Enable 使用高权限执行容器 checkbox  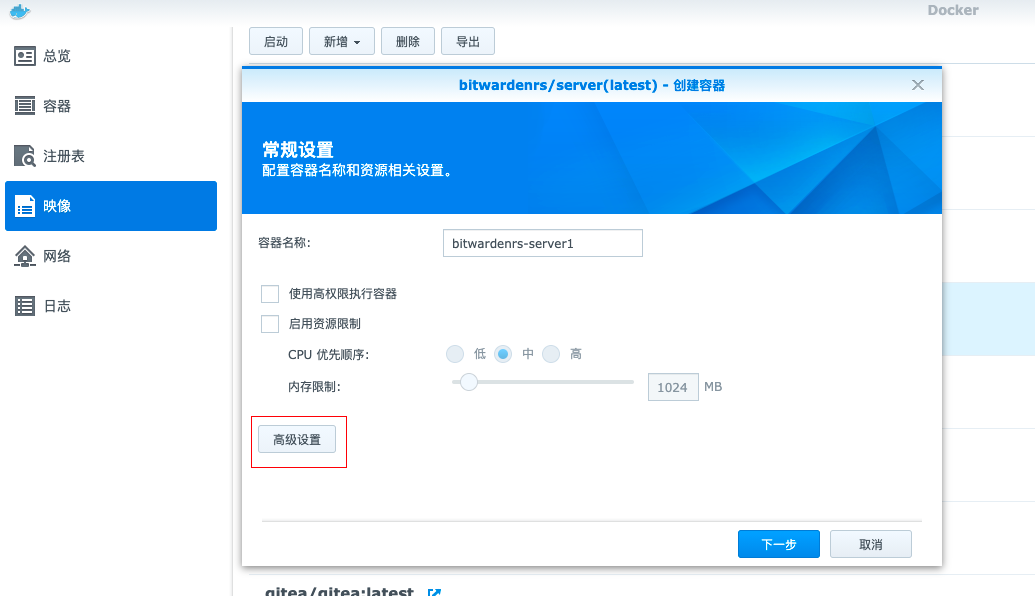pyautogui.click(x=270, y=294)
